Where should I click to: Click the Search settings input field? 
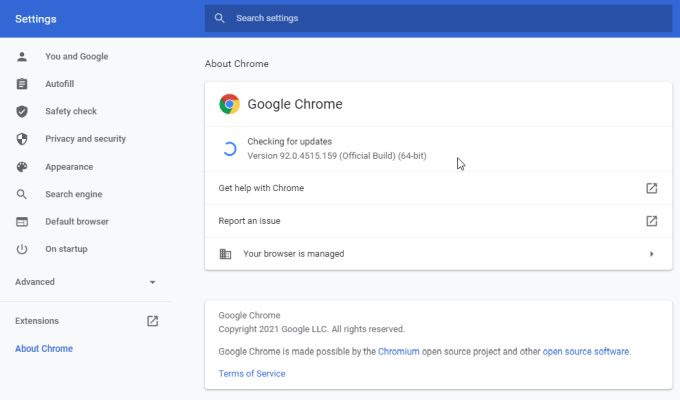point(440,18)
